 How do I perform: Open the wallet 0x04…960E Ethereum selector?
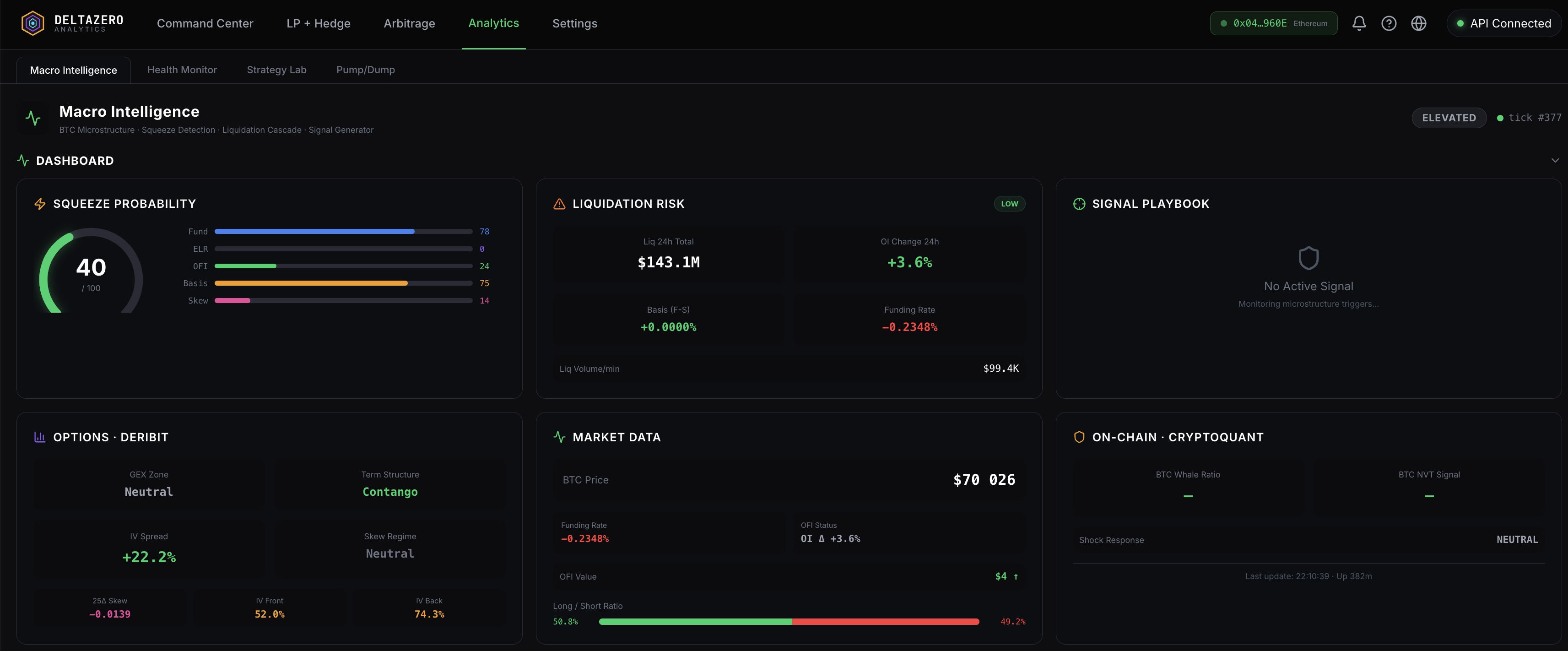[x=1273, y=23]
